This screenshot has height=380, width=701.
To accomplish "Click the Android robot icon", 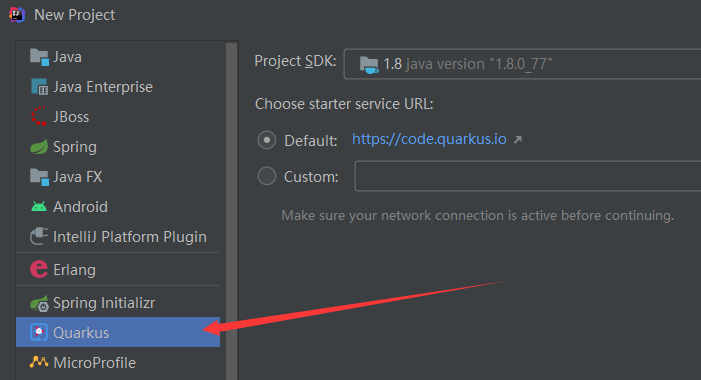I will click(39, 207).
